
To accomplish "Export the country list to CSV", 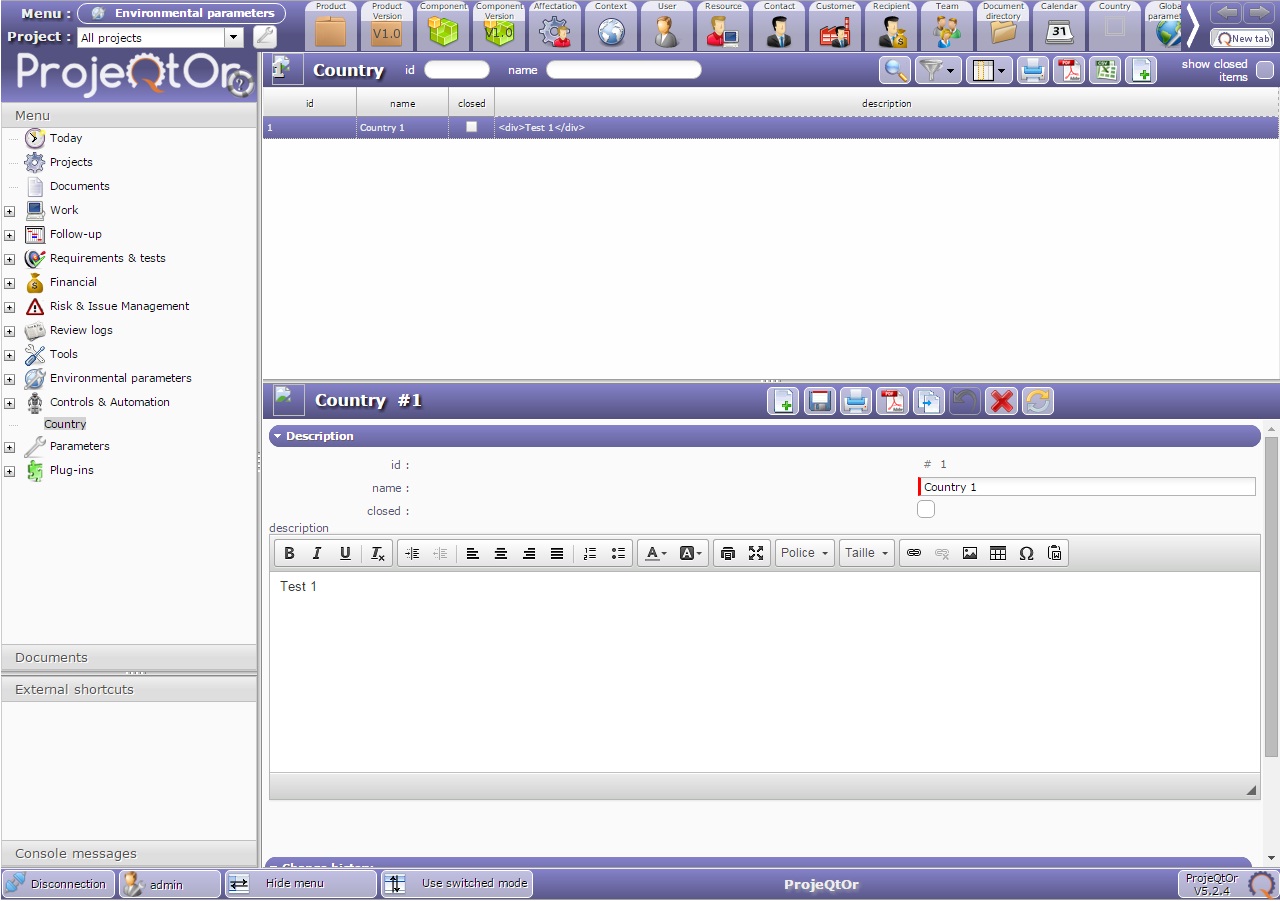I will (1104, 70).
